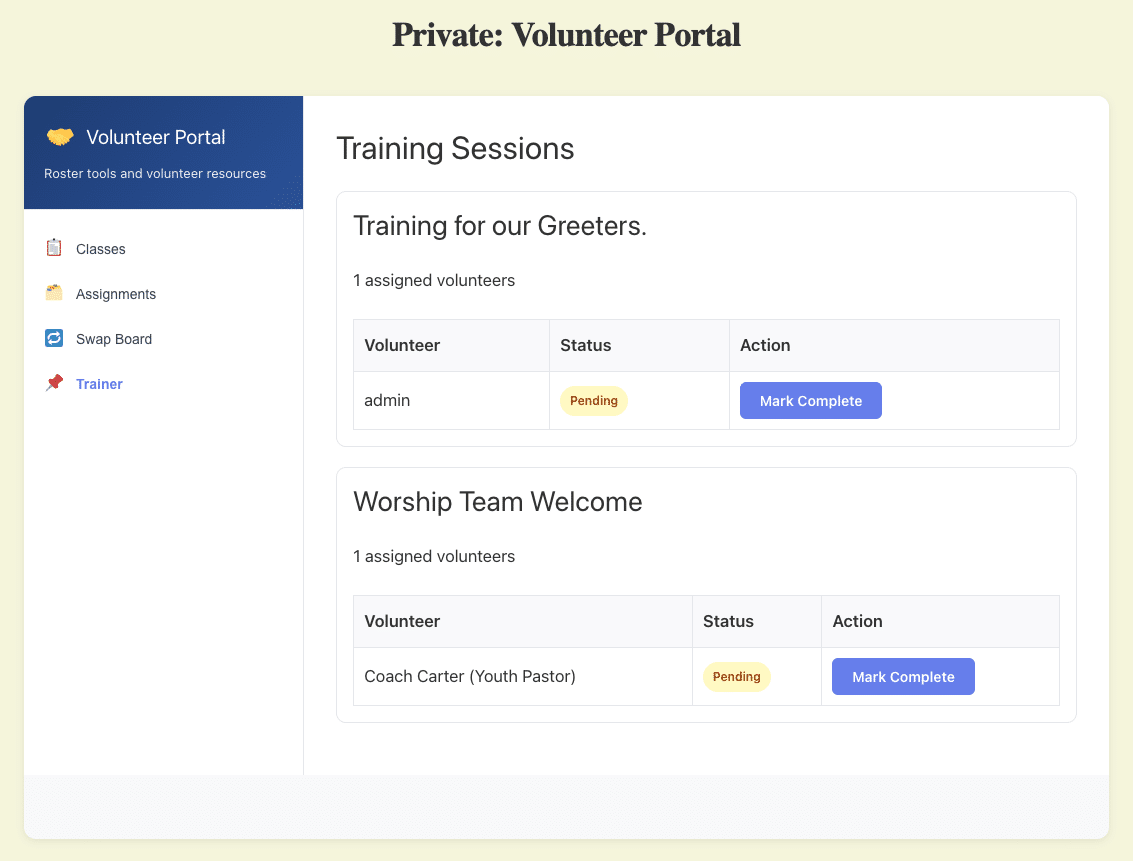1133x861 pixels.
Task: Click the Pending badge for Coach Carter
Action: (x=736, y=677)
